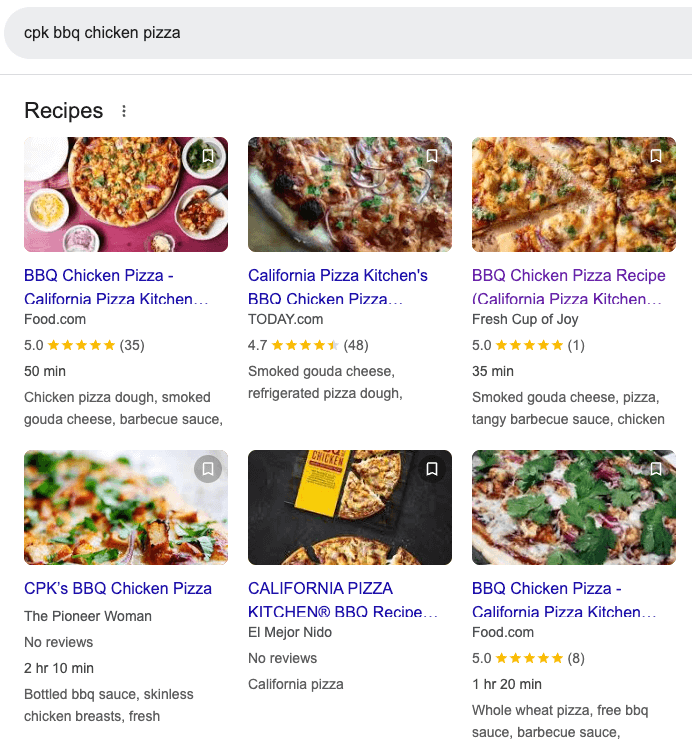Bookmark the 1 hr 20 min Food.com recipe
This screenshot has height=749, width=692.
pyautogui.click(x=656, y=468)
